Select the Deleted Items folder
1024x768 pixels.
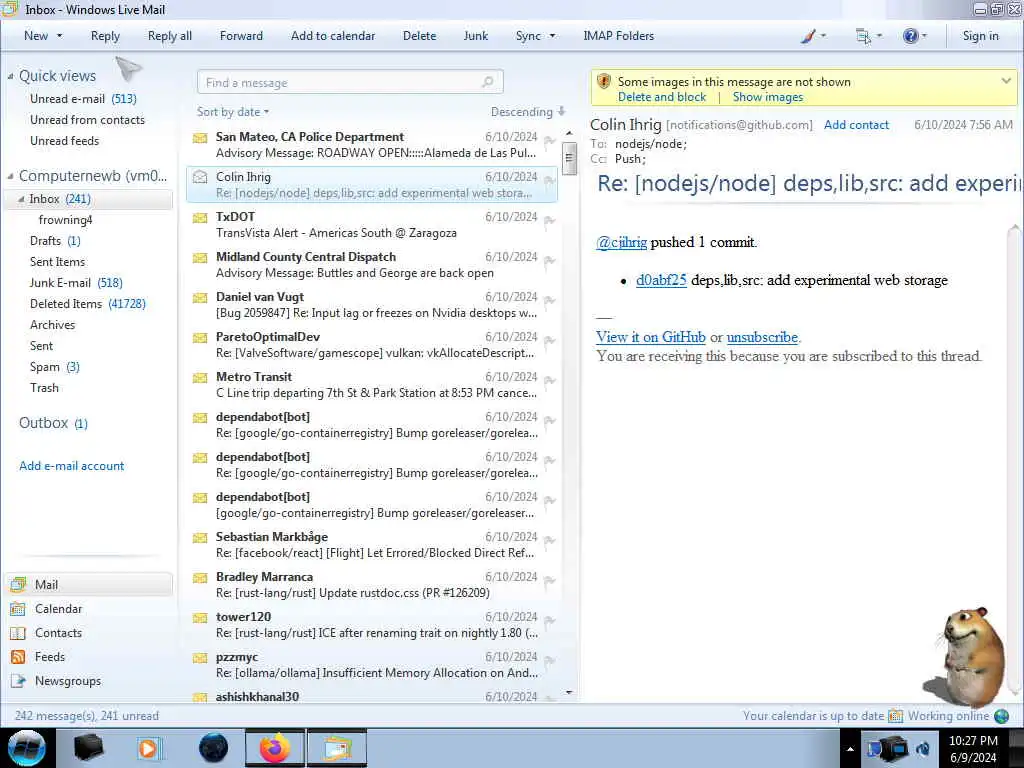click(x=88, y=304)
